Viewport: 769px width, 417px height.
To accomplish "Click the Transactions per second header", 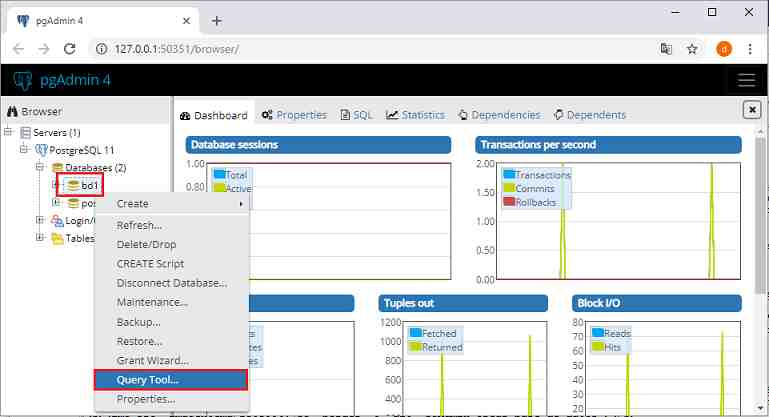I will click(608, 145).
